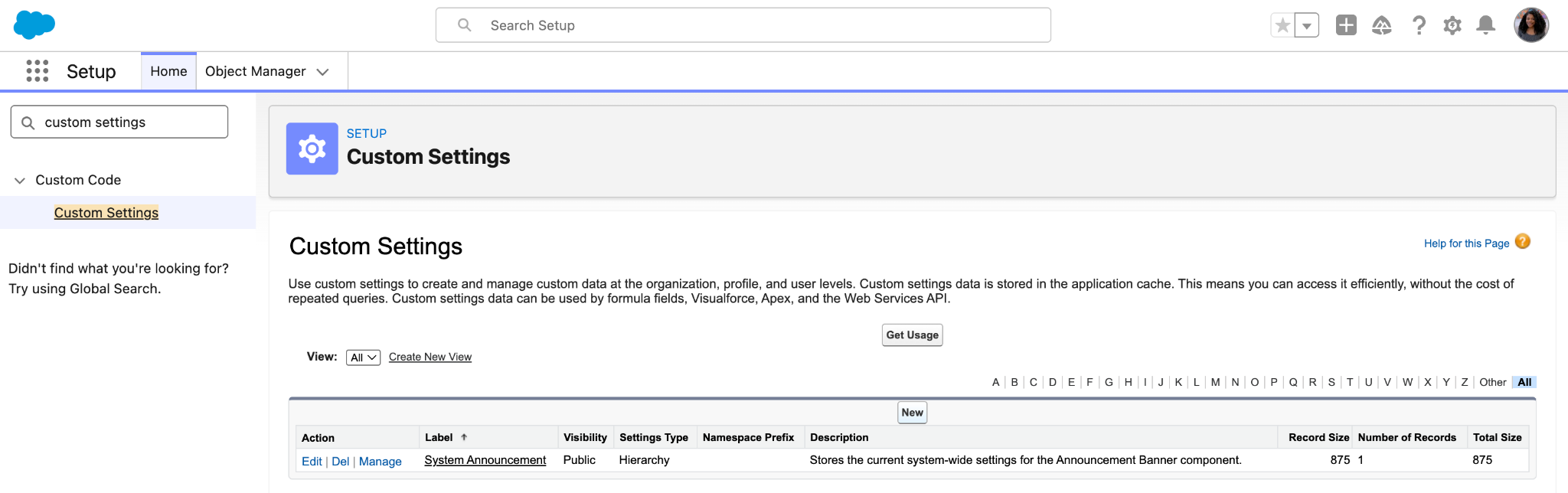Filter list by letter A

(995, 382)
